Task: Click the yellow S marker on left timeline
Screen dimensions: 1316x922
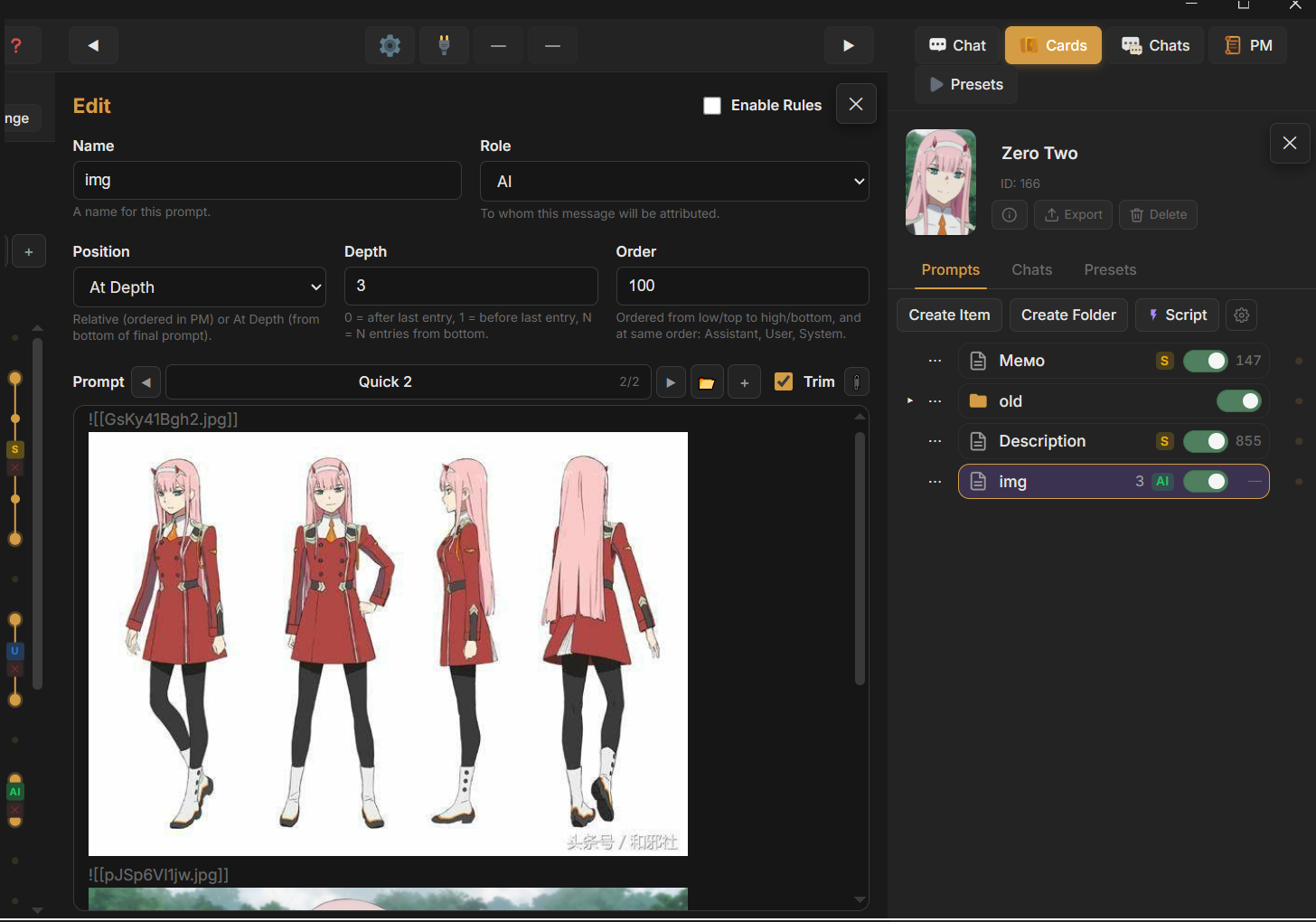Action: click(14, 449)
